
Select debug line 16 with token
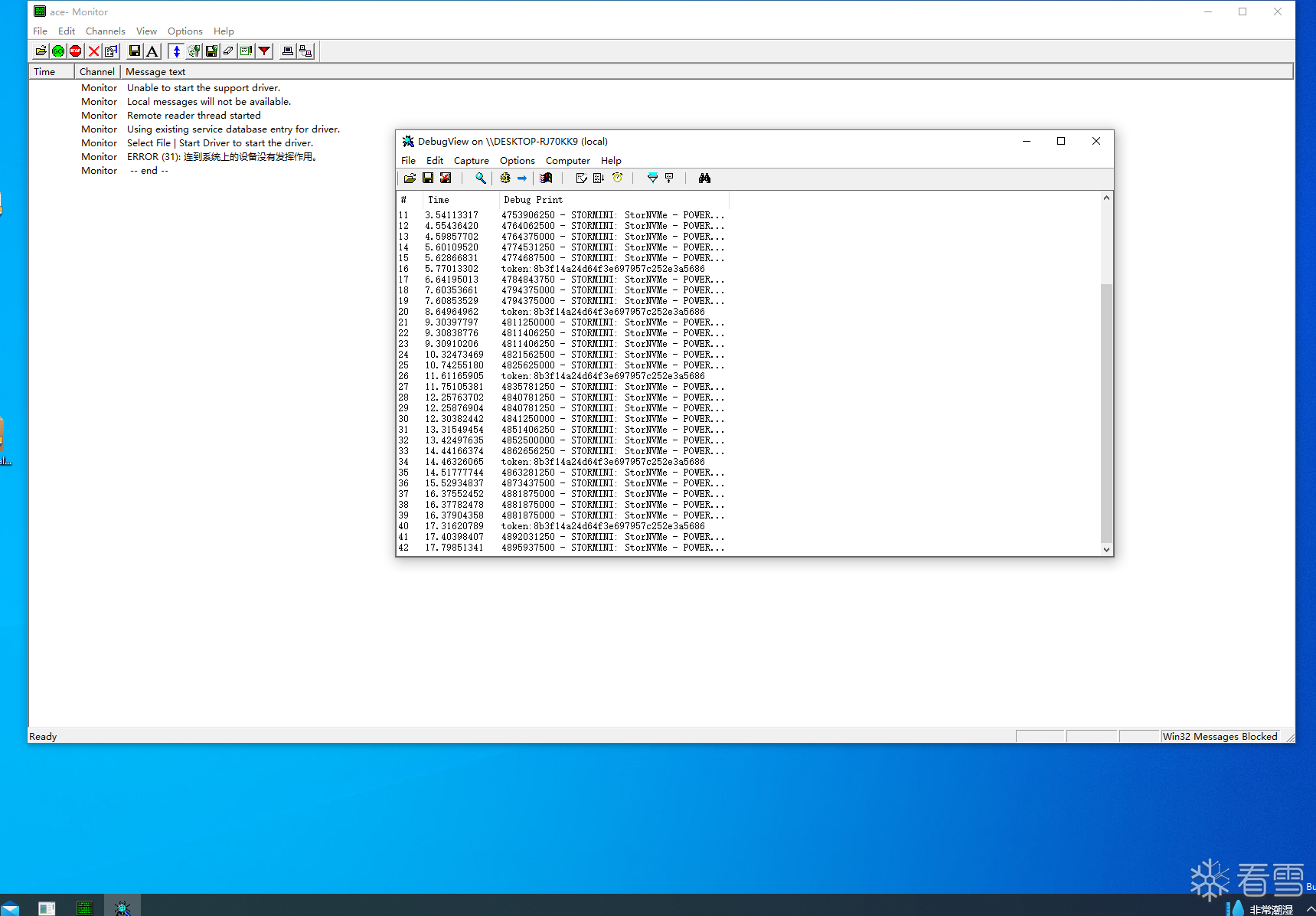(x=563, y=269)
